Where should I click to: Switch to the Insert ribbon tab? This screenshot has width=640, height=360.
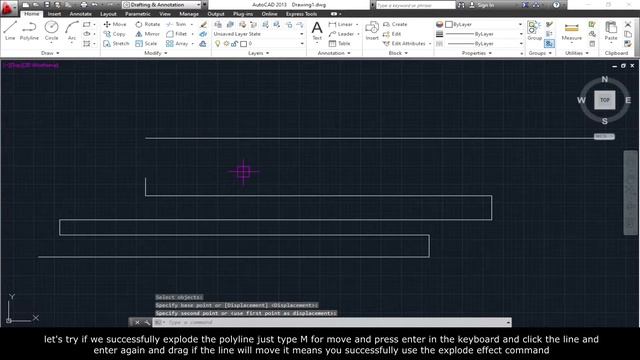pos(54,14)
